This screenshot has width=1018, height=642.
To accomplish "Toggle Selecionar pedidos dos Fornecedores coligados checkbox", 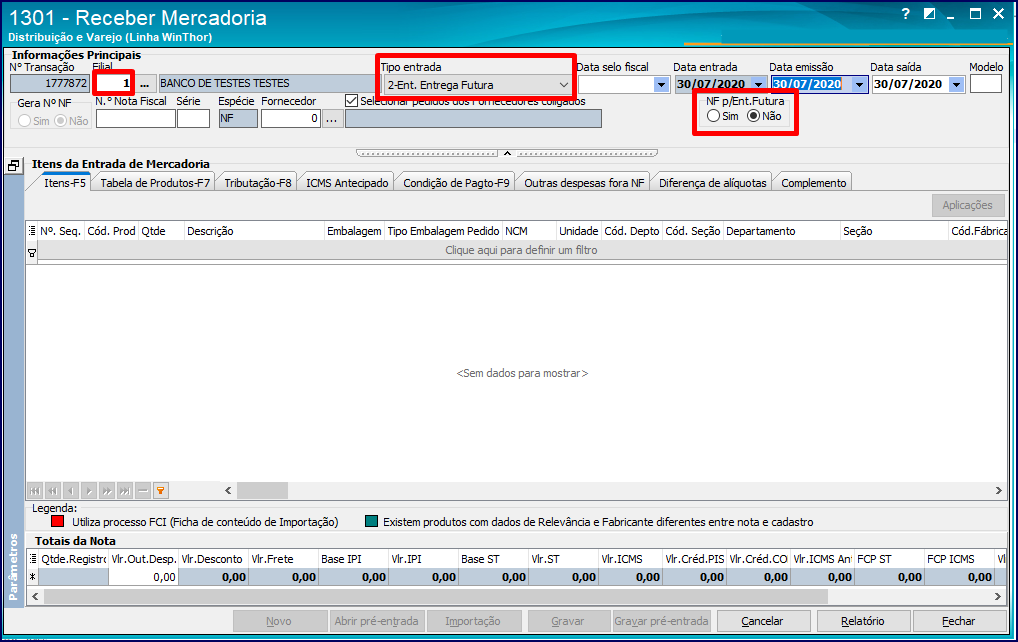I will [352, 101].
